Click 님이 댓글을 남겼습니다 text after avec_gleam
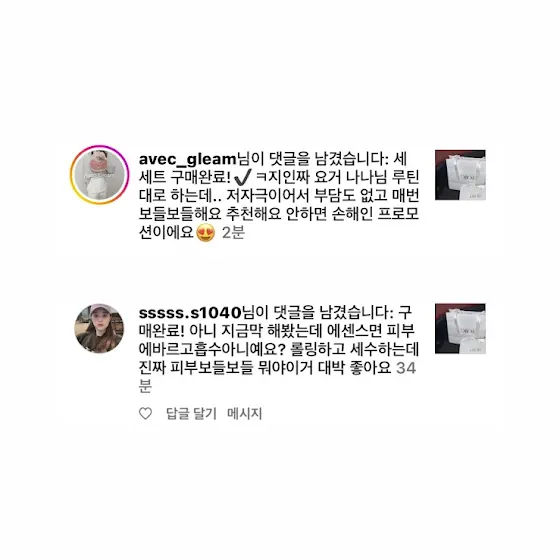The width and height of the screenshot is (560, 560). tap(312, 159)
